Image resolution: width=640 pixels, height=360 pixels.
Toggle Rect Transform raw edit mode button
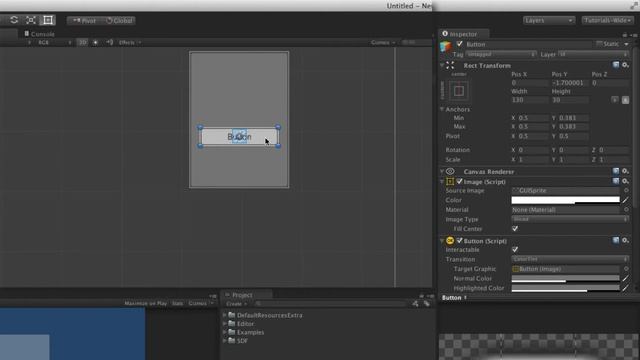pyautogui.click(x=625, y=100)
